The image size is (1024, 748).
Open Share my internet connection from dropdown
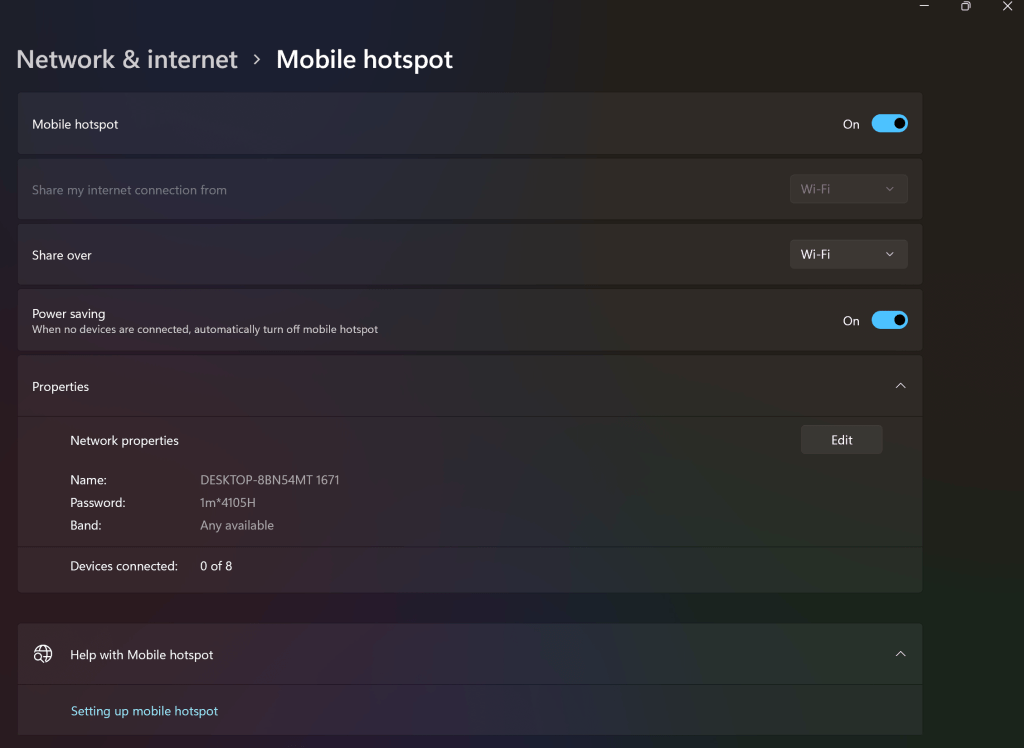coord(848,189)
